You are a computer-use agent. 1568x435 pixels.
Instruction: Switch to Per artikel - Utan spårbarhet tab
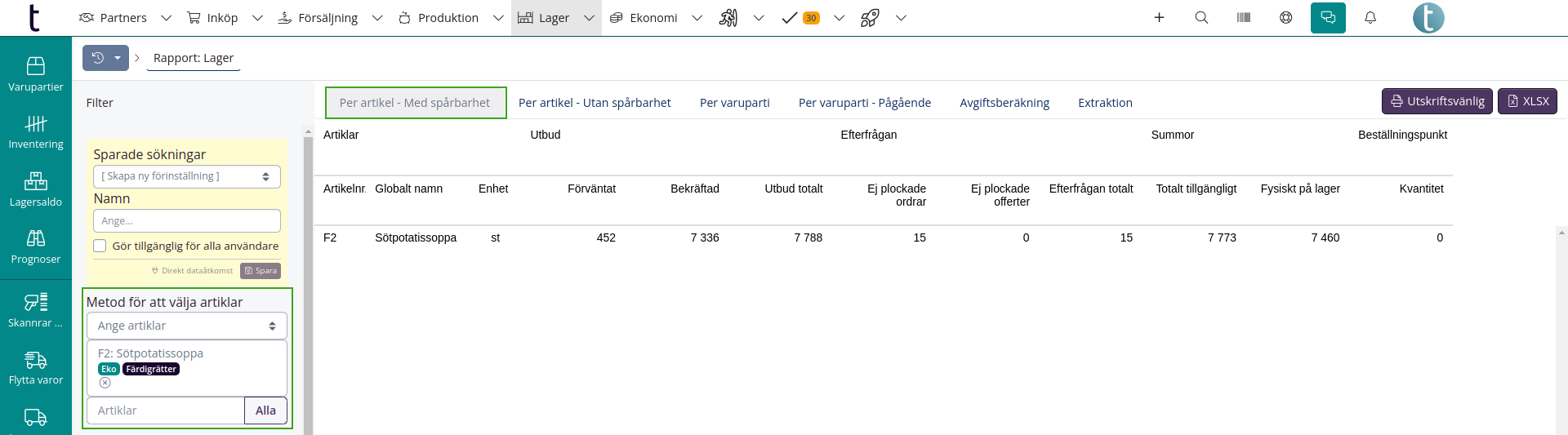tap(595, 103)
